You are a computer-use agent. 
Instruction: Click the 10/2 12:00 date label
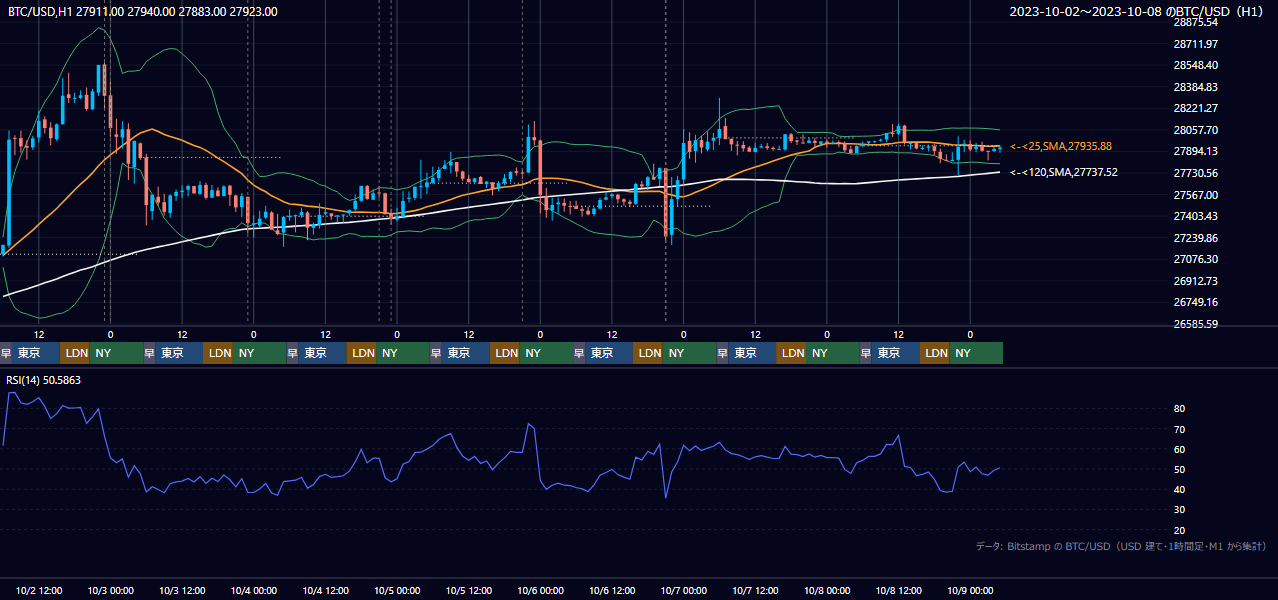coord(40,590)
